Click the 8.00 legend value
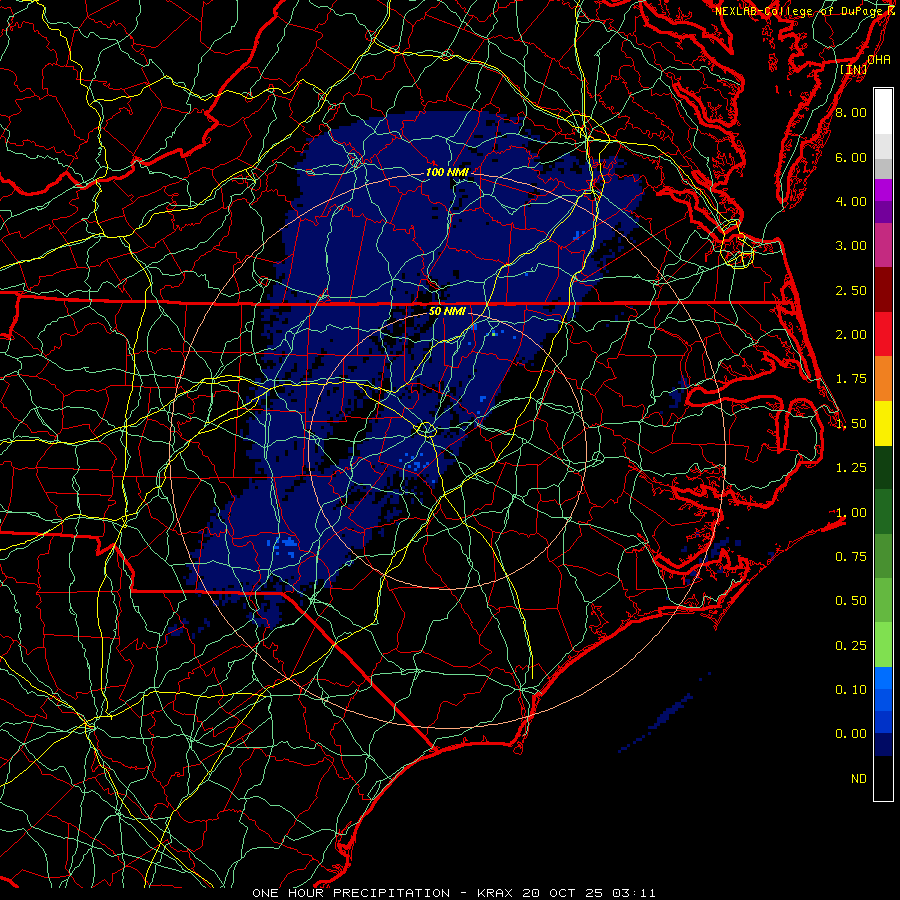The width and height of the screenshot is (900, 900). coord(851,112)
